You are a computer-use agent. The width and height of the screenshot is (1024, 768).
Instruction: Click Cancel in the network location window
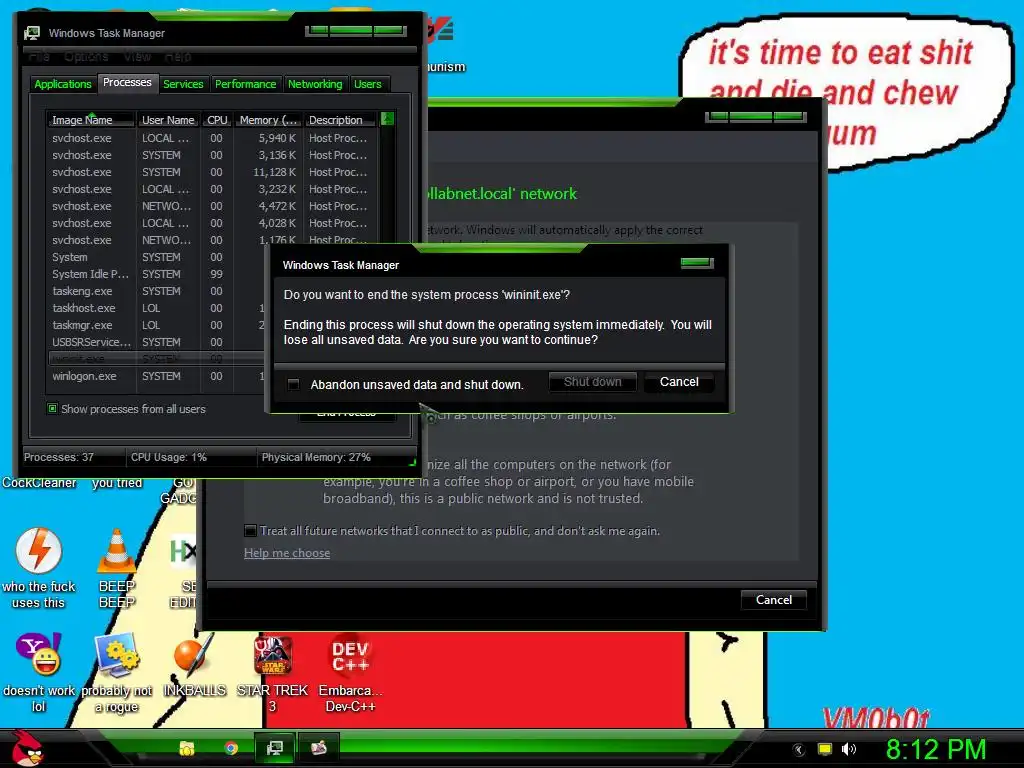click(773, 600)
